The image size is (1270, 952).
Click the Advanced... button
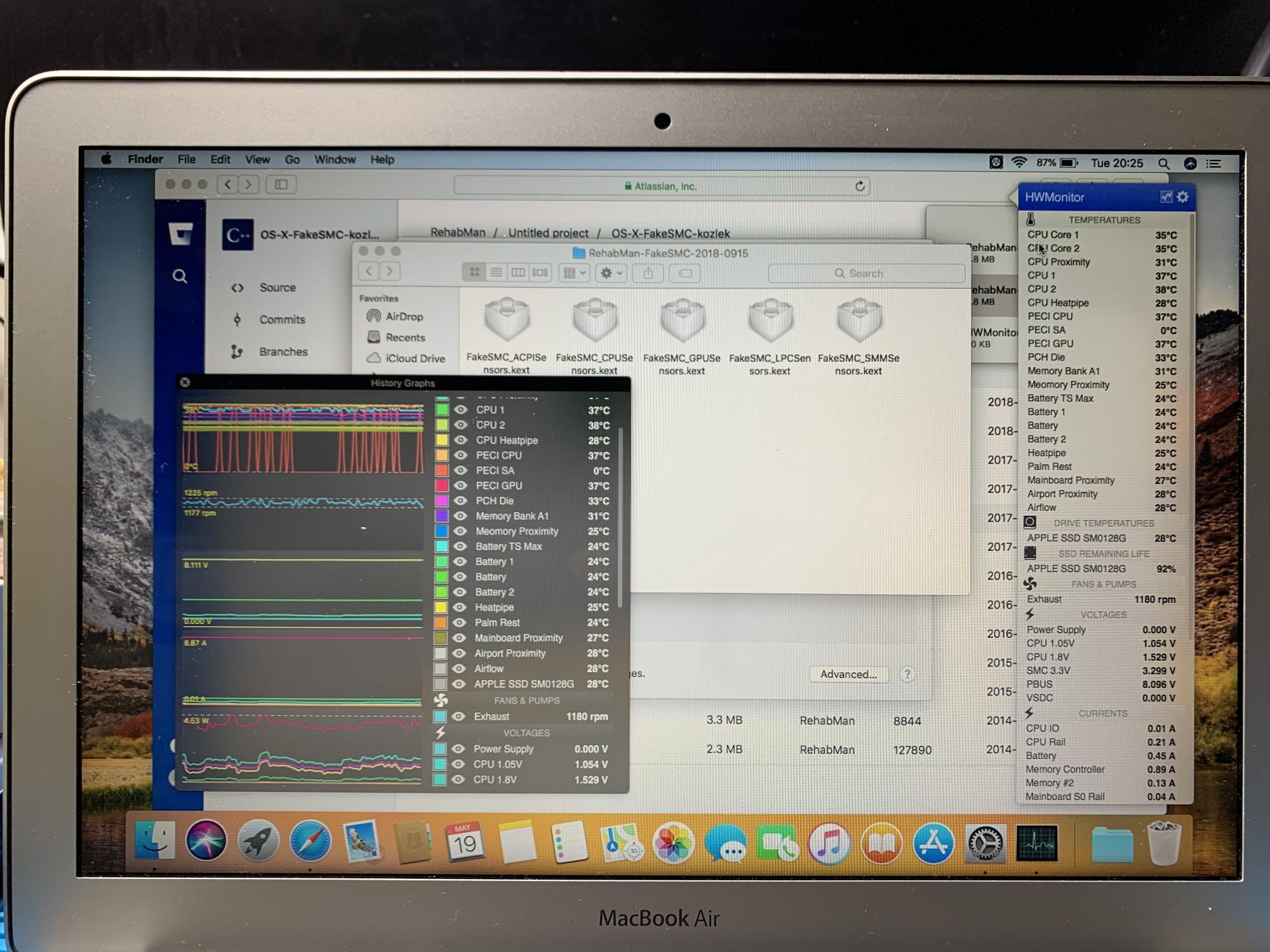[x=848, y=674]
